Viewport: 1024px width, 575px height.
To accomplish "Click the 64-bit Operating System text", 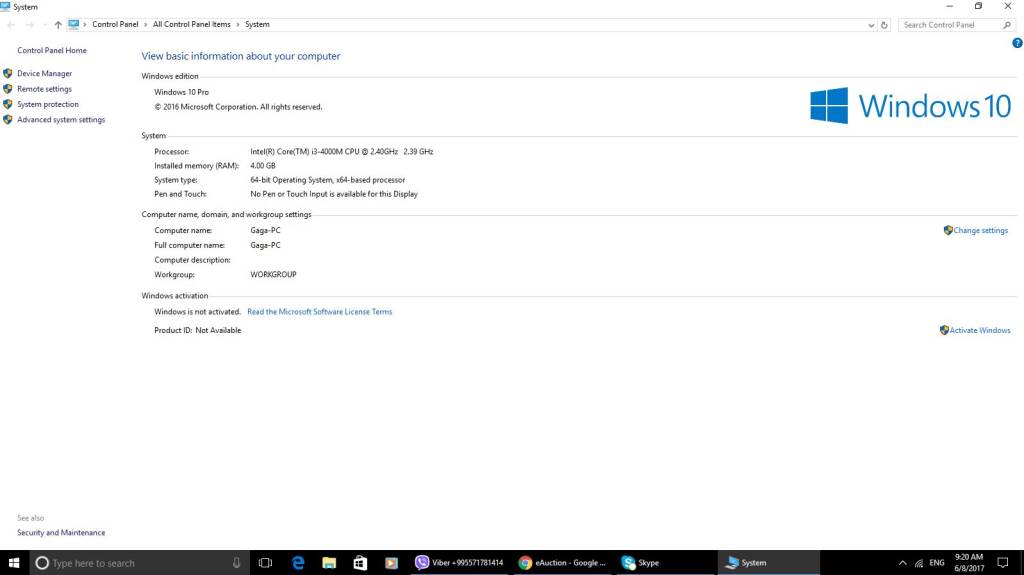I will [327, 180].
